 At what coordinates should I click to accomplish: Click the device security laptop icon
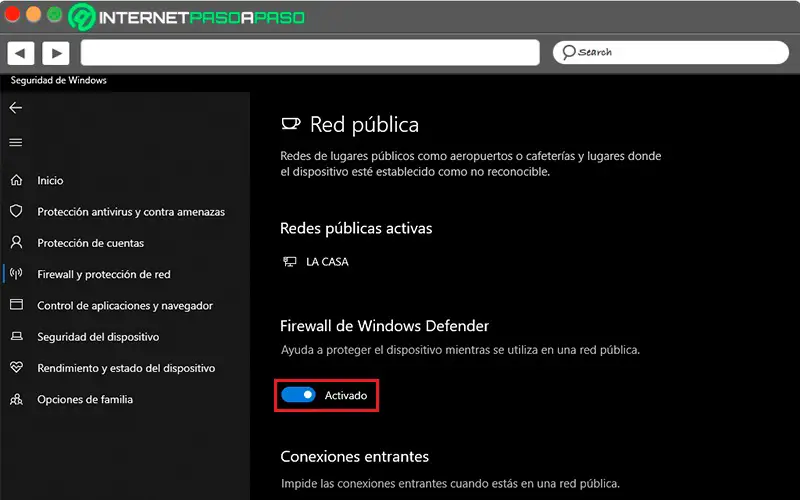pos(16,336)
